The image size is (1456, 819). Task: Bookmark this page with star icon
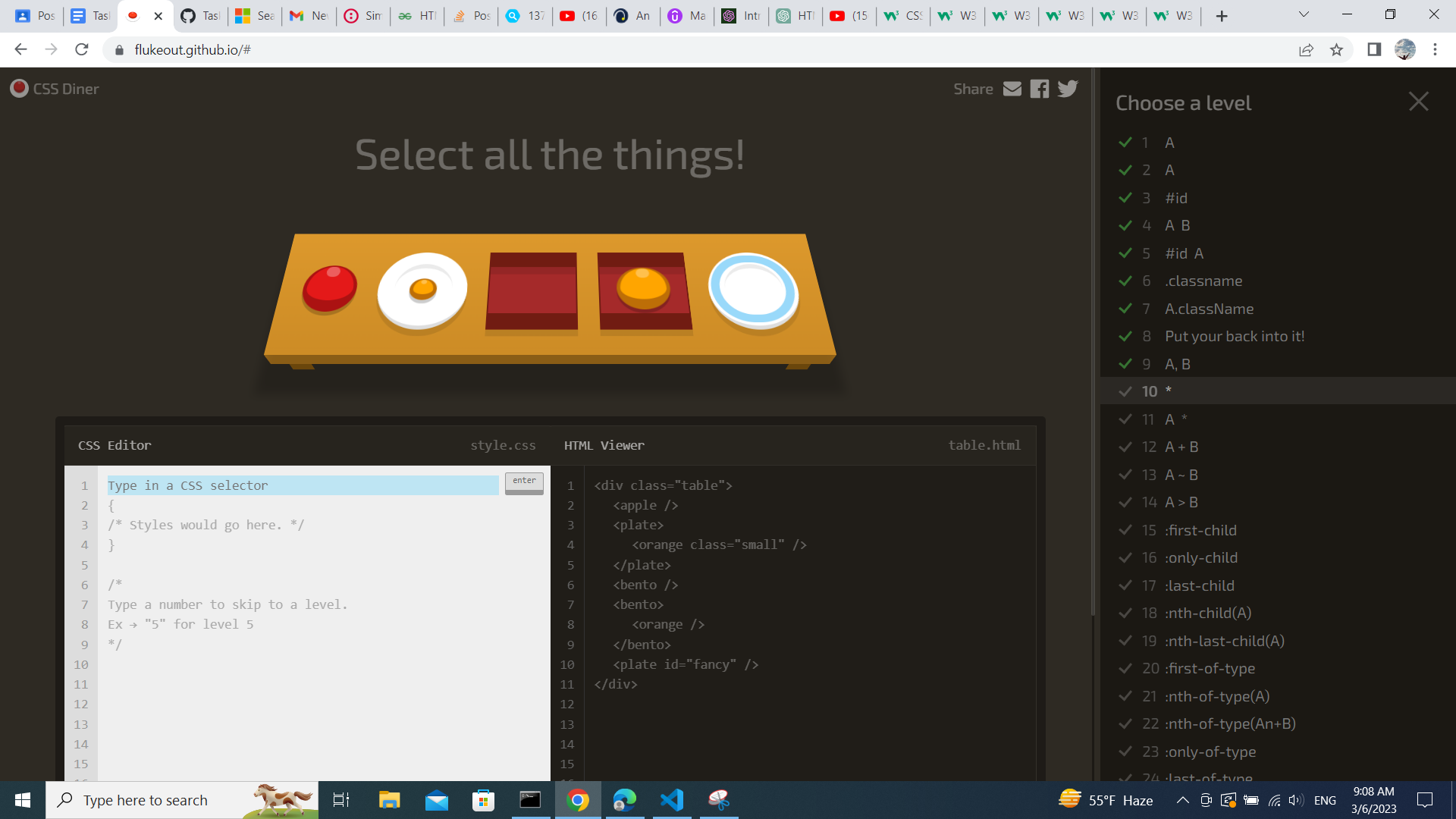[1336, 50]
